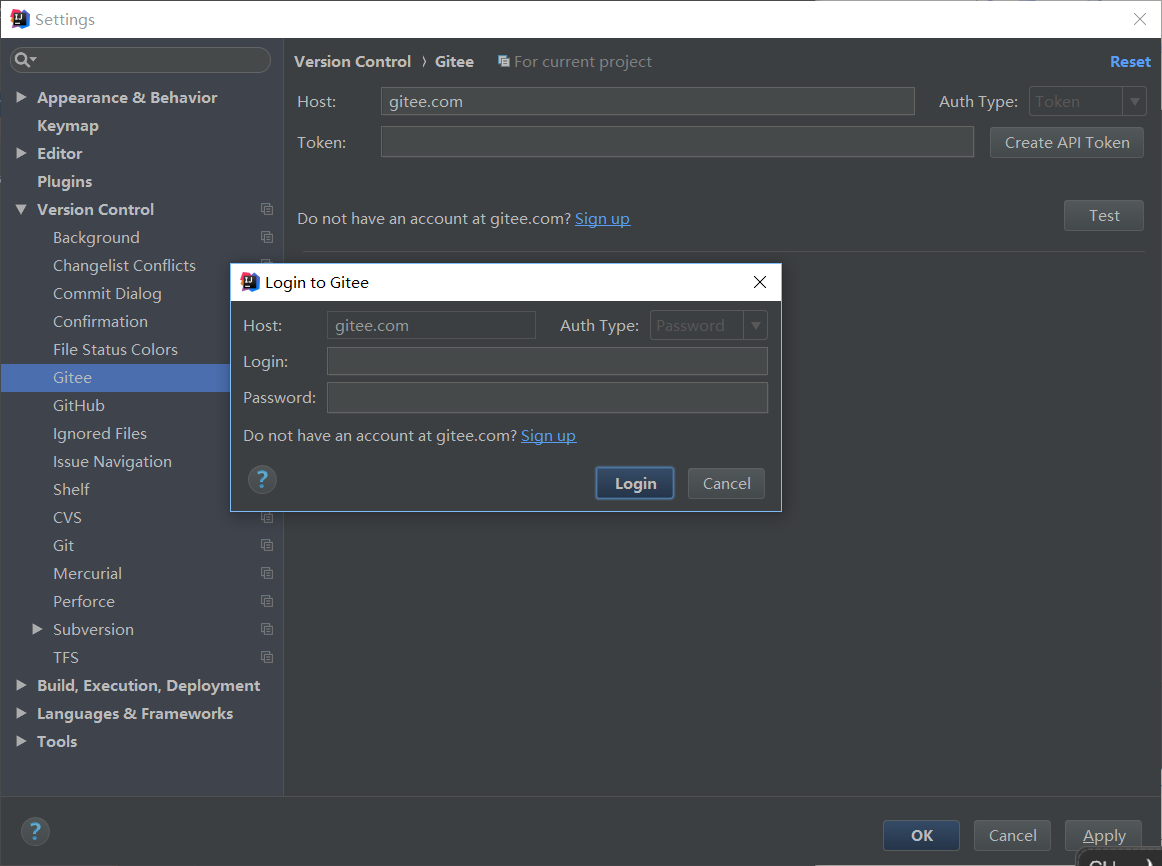Click project-level icon beside Version Control row
The height and width of the screenshot is (866, 1162).
tap(267, 210)
